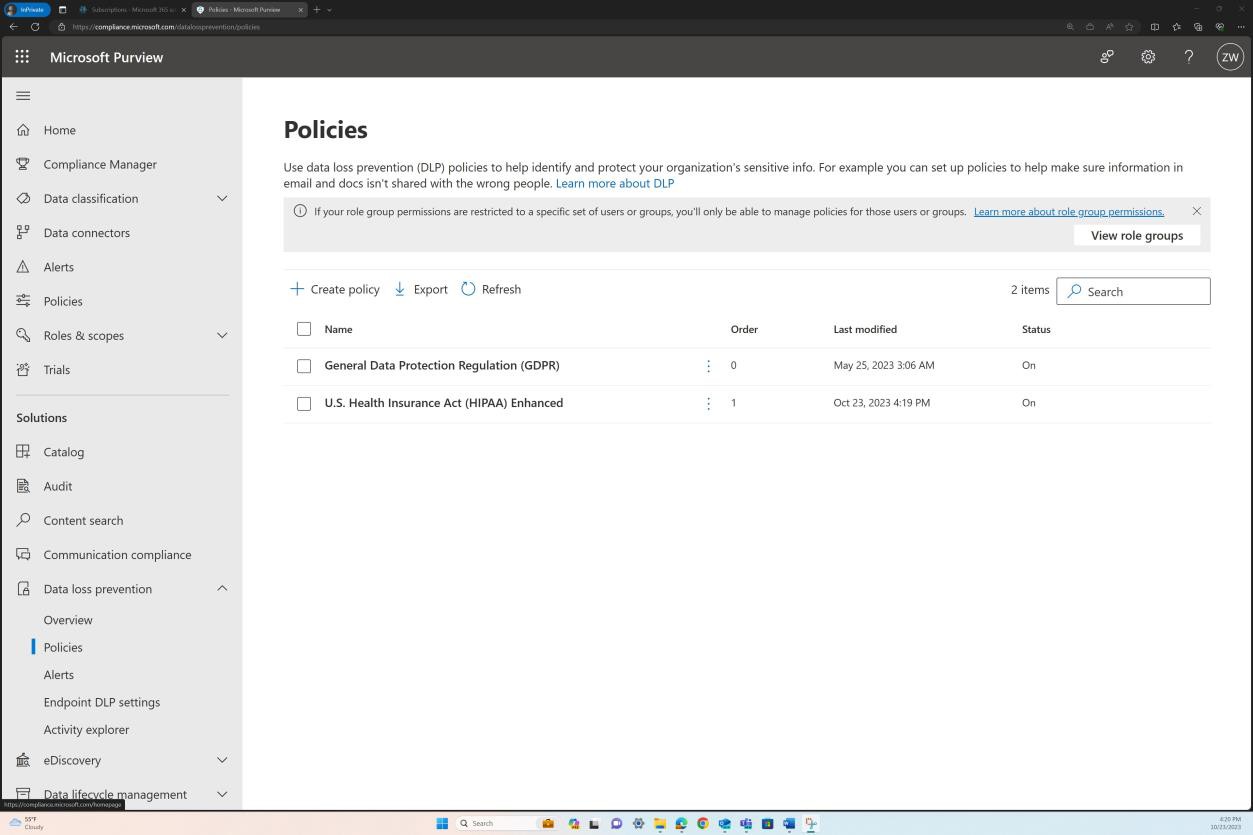Collapse the navigation pane with the hamburger icon
Viewport: 1253px width, 835px height.
coord(21,95)
